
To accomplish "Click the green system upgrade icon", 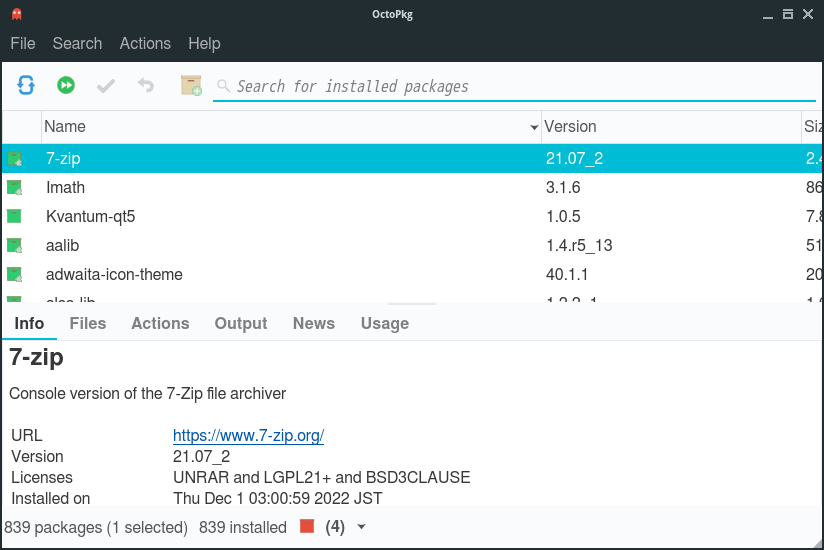I will [x=66, y=85].
